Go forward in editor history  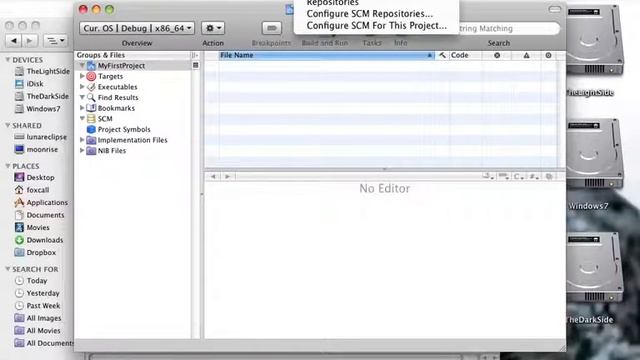pos(227,176)
